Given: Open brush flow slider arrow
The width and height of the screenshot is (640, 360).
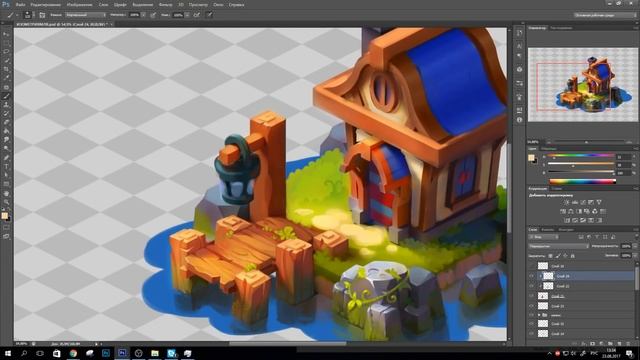Looking at the screenshot, I should [x=187, y=15].
